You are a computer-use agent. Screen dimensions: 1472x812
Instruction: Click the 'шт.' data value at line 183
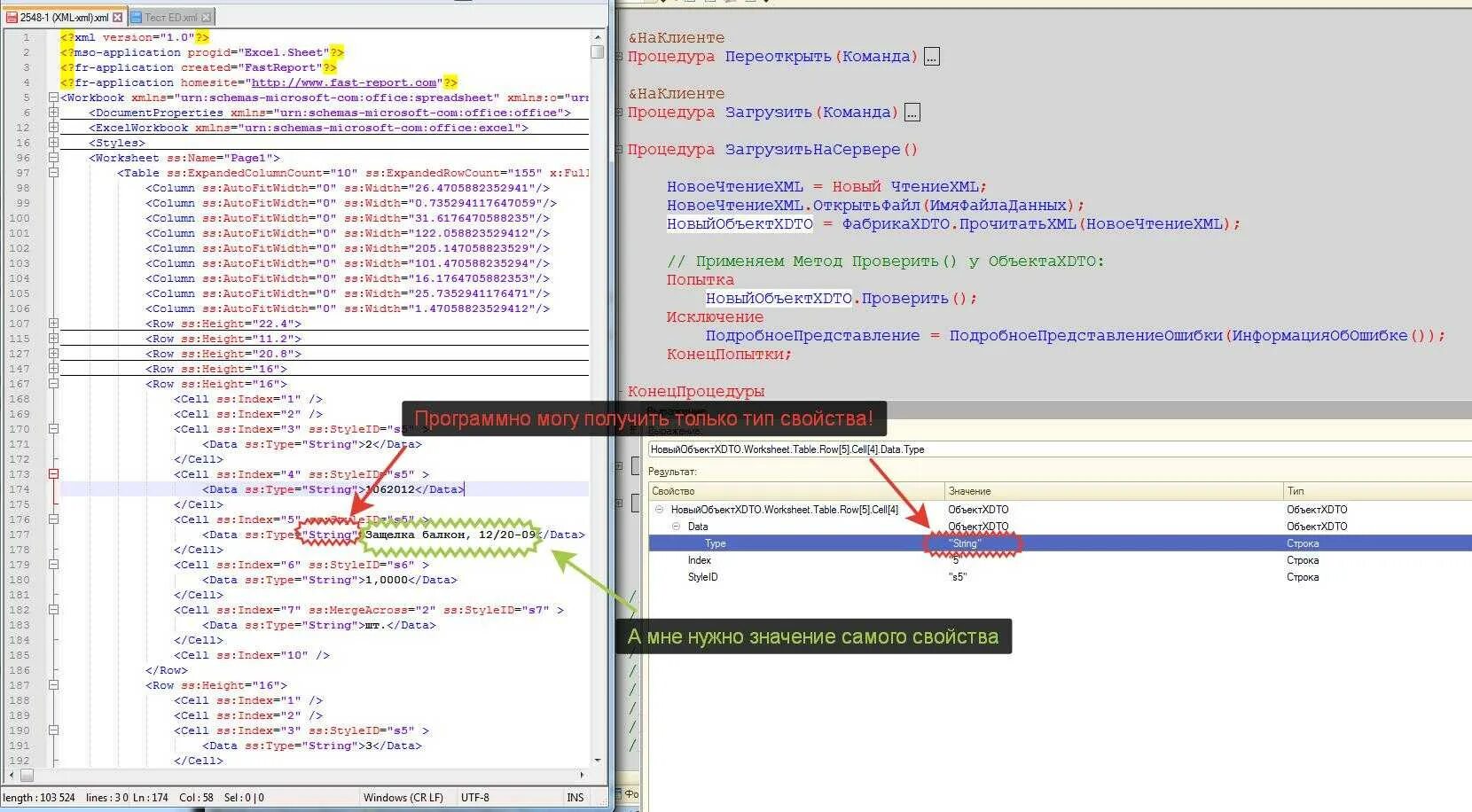coord(376,625)
